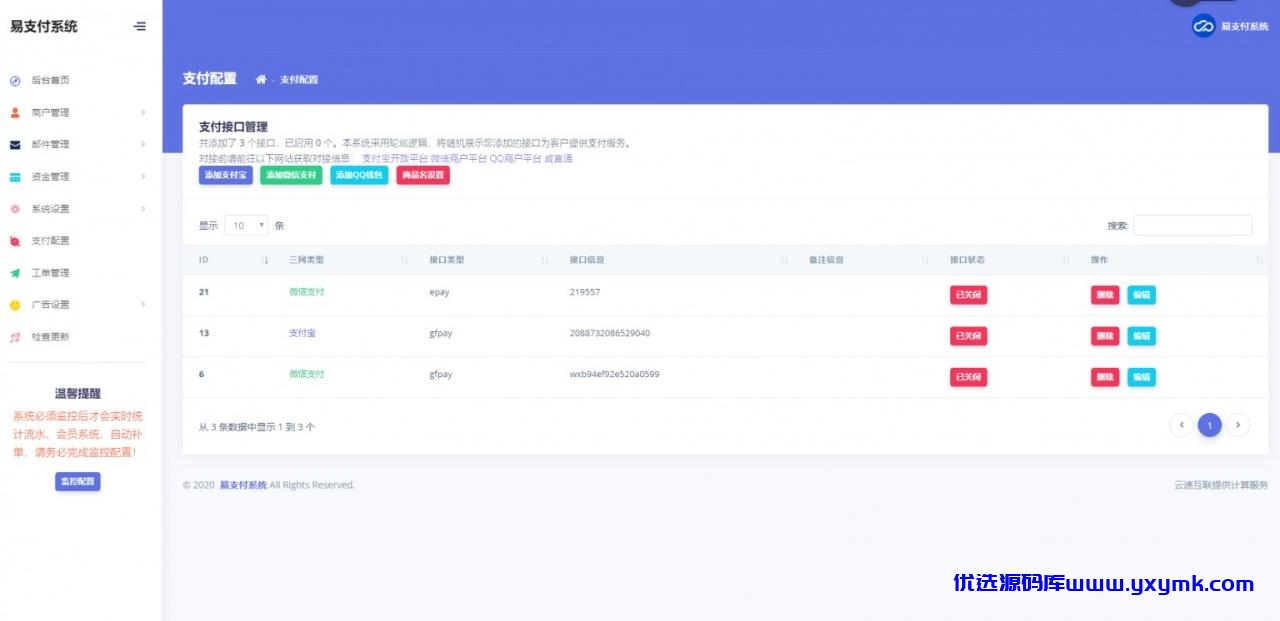The width and height of the screenshot is (1280, 621).
Task: Expand the 广告设置 submenu chevron
Action: coord(143,305)
